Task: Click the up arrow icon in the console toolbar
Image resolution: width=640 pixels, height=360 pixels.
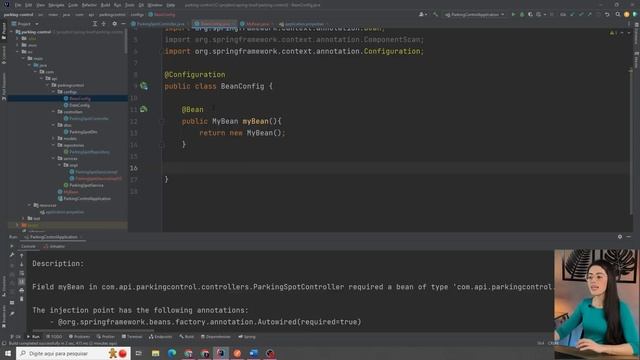Action: [x=22, y=256]
